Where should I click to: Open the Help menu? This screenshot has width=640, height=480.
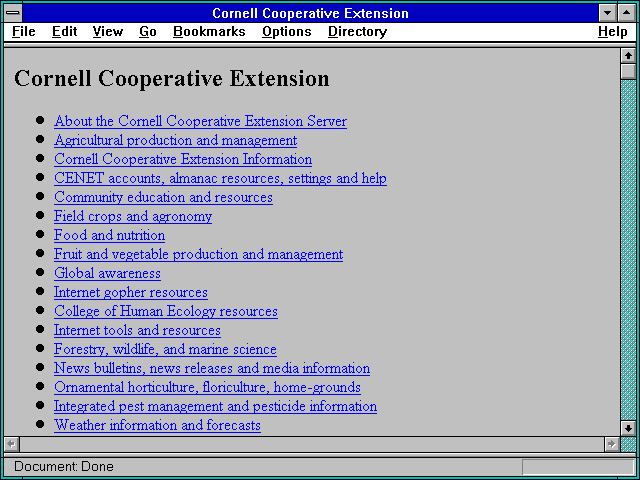click(x=613, y=31)
